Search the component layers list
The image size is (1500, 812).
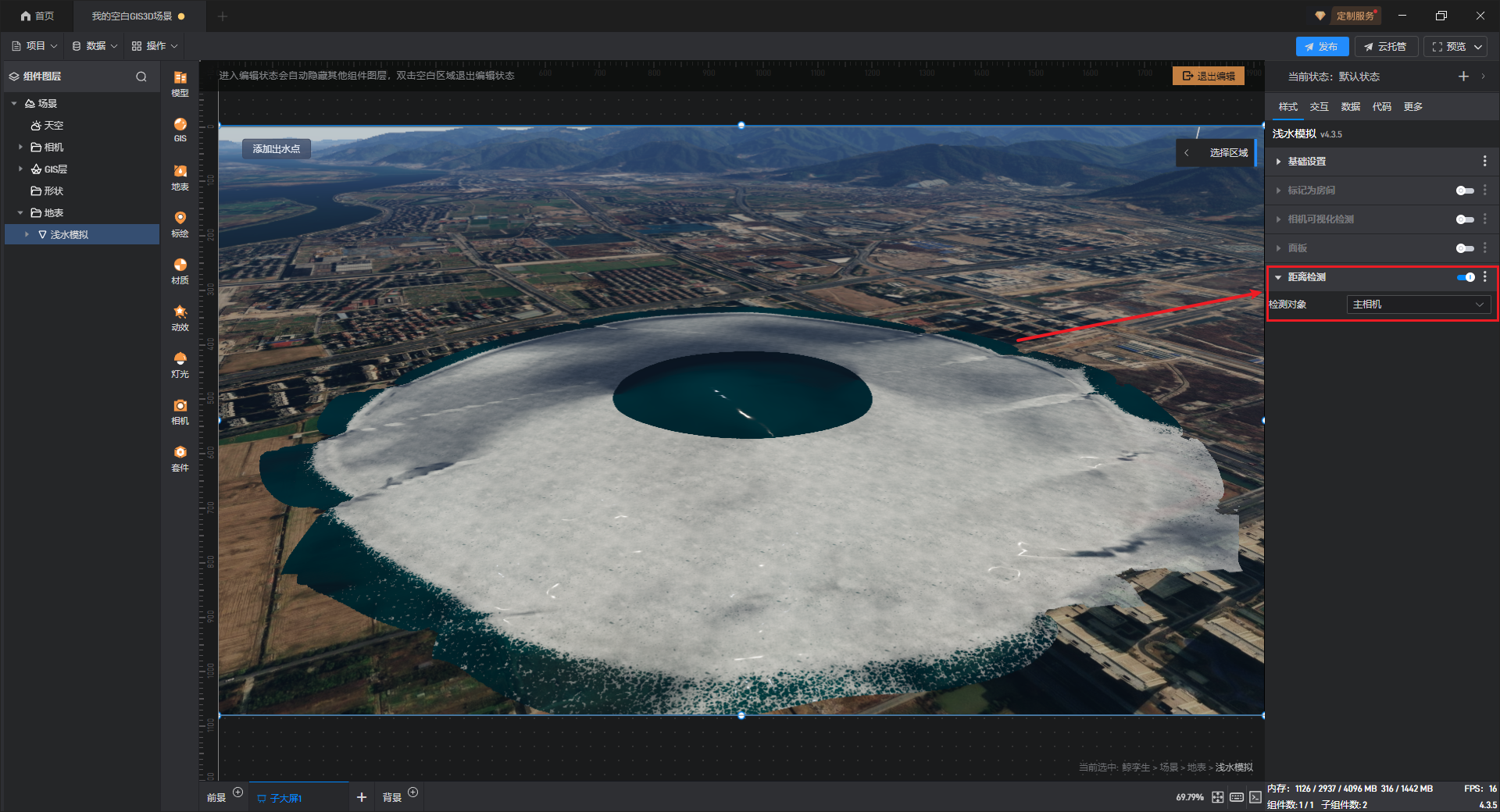[x=141, y=77]
